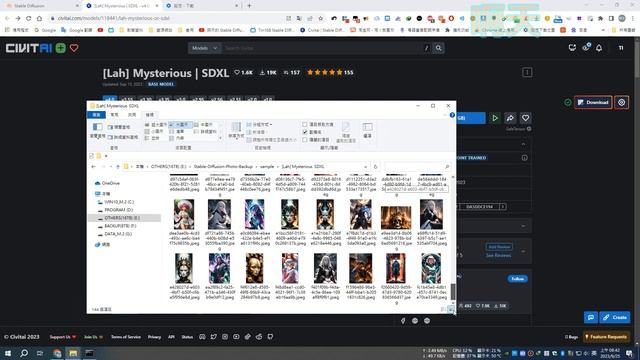Viewport: 640px width, 360px height.
Task: Click the Support Us link in footer
Action: pyautogui.click(x=62, y=337)
